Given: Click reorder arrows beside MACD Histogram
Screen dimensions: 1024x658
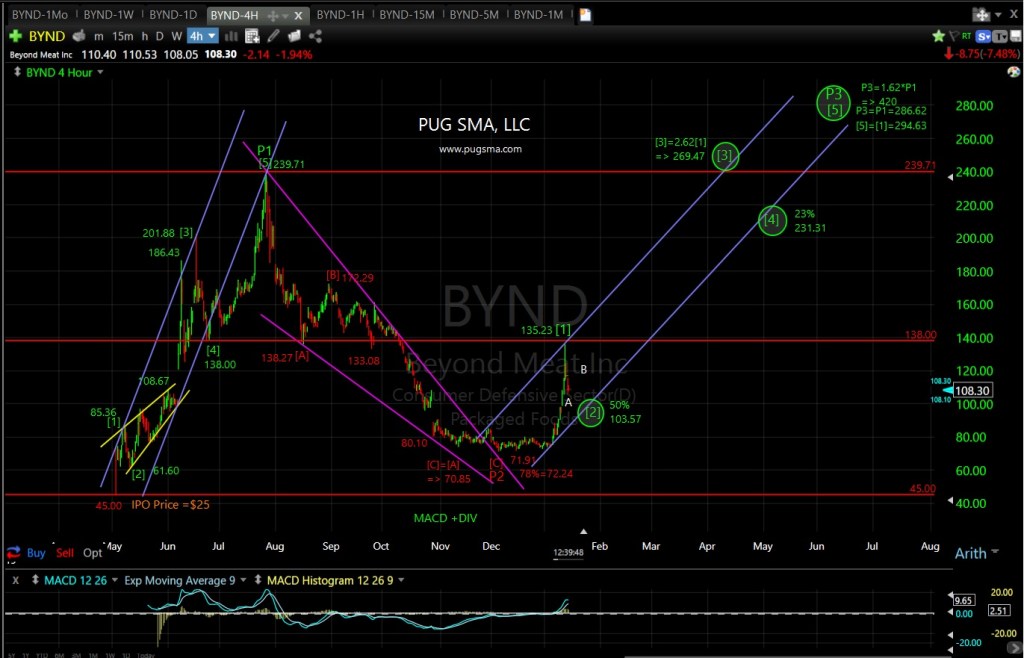Looking at the screenshot, I should (x=259, y=580).
